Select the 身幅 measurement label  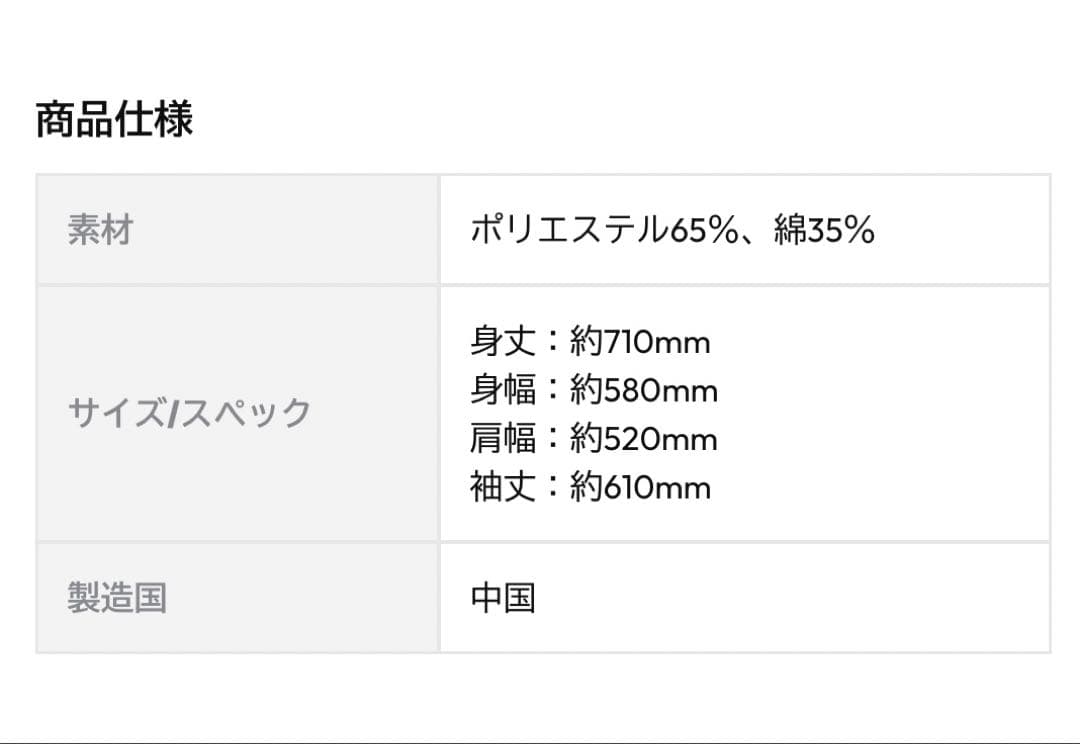(x=503, y=390)
